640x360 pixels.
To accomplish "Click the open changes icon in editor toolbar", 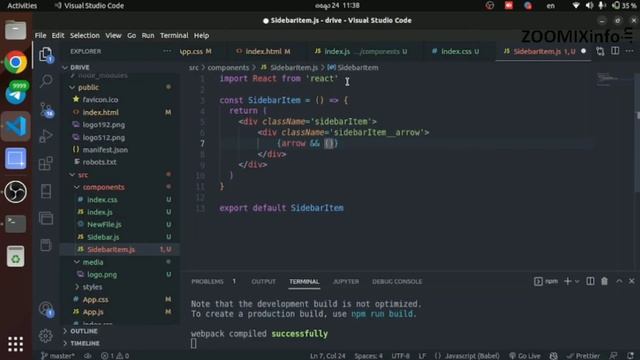I will (600, 51).
